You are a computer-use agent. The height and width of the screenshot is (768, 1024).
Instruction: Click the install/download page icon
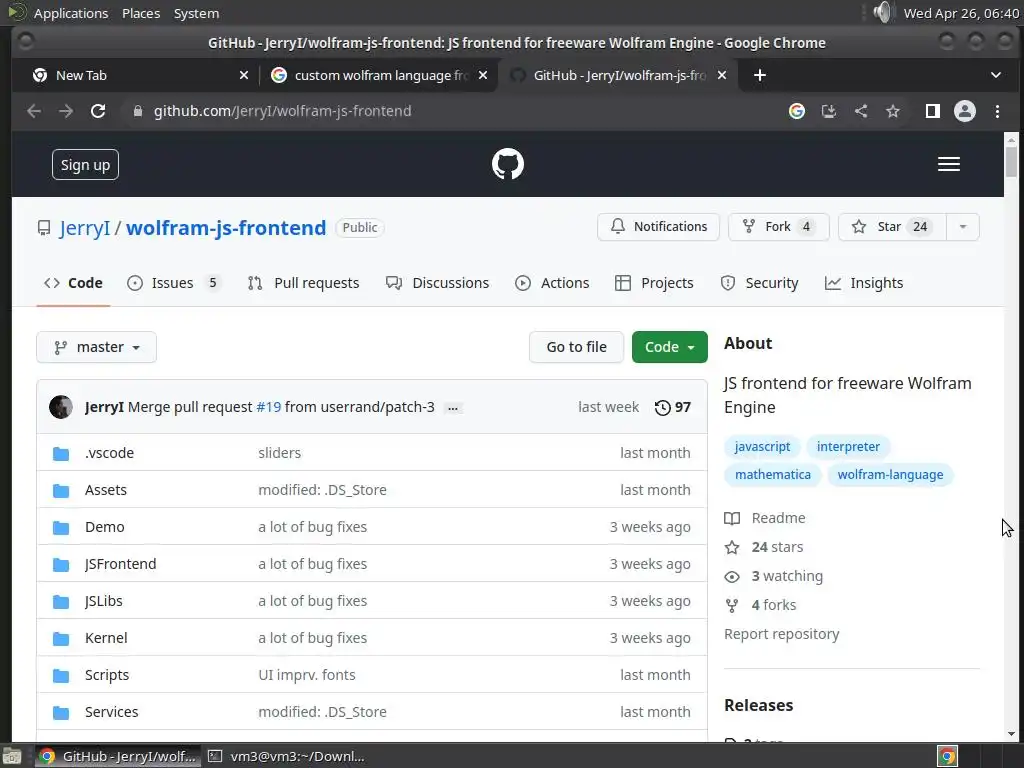tap(829, 111)
